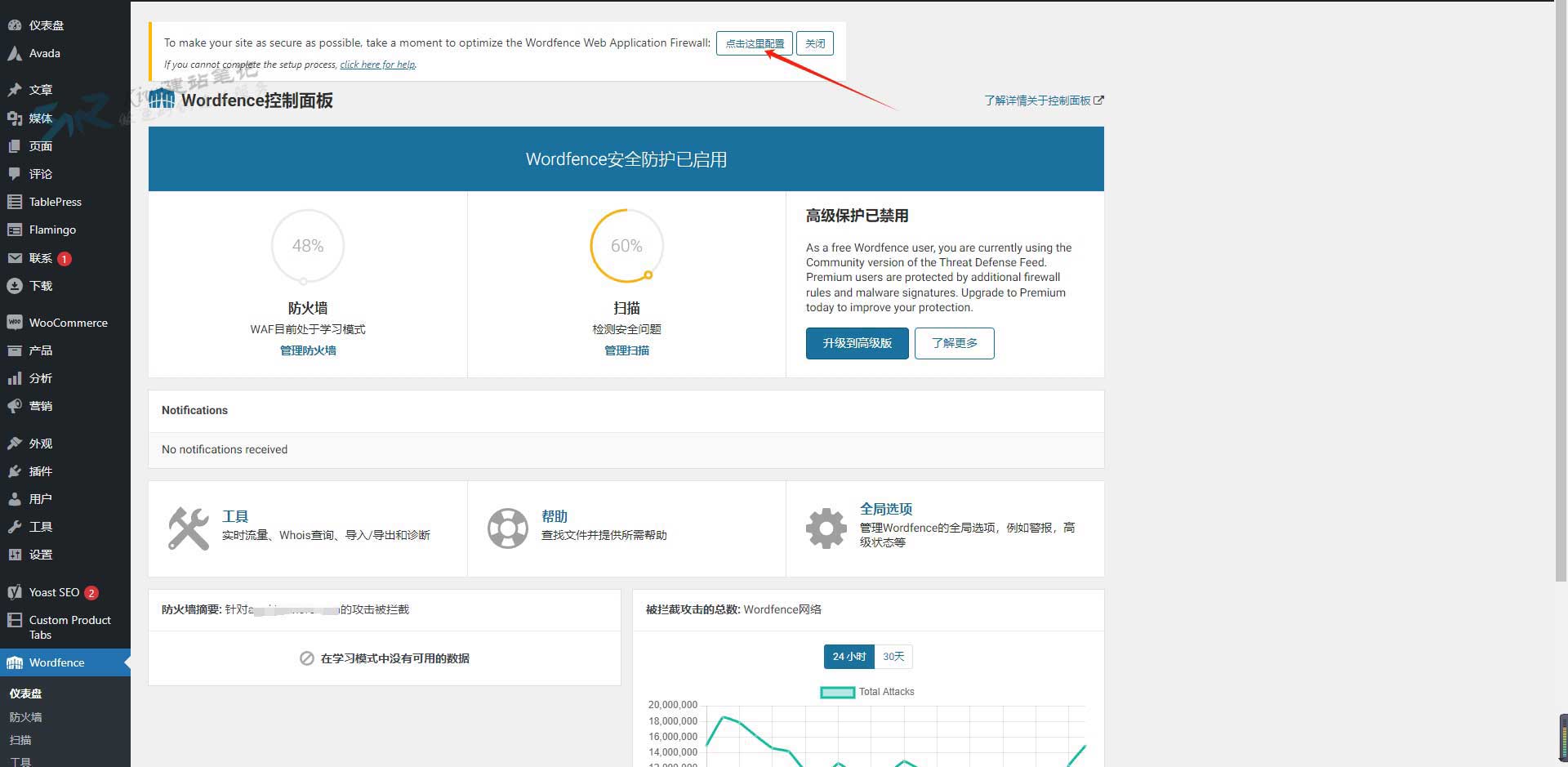Viewport: 1568px width, 767px height.
Task: Click the 联系 envelope icon
Action: tap(15, 258)
